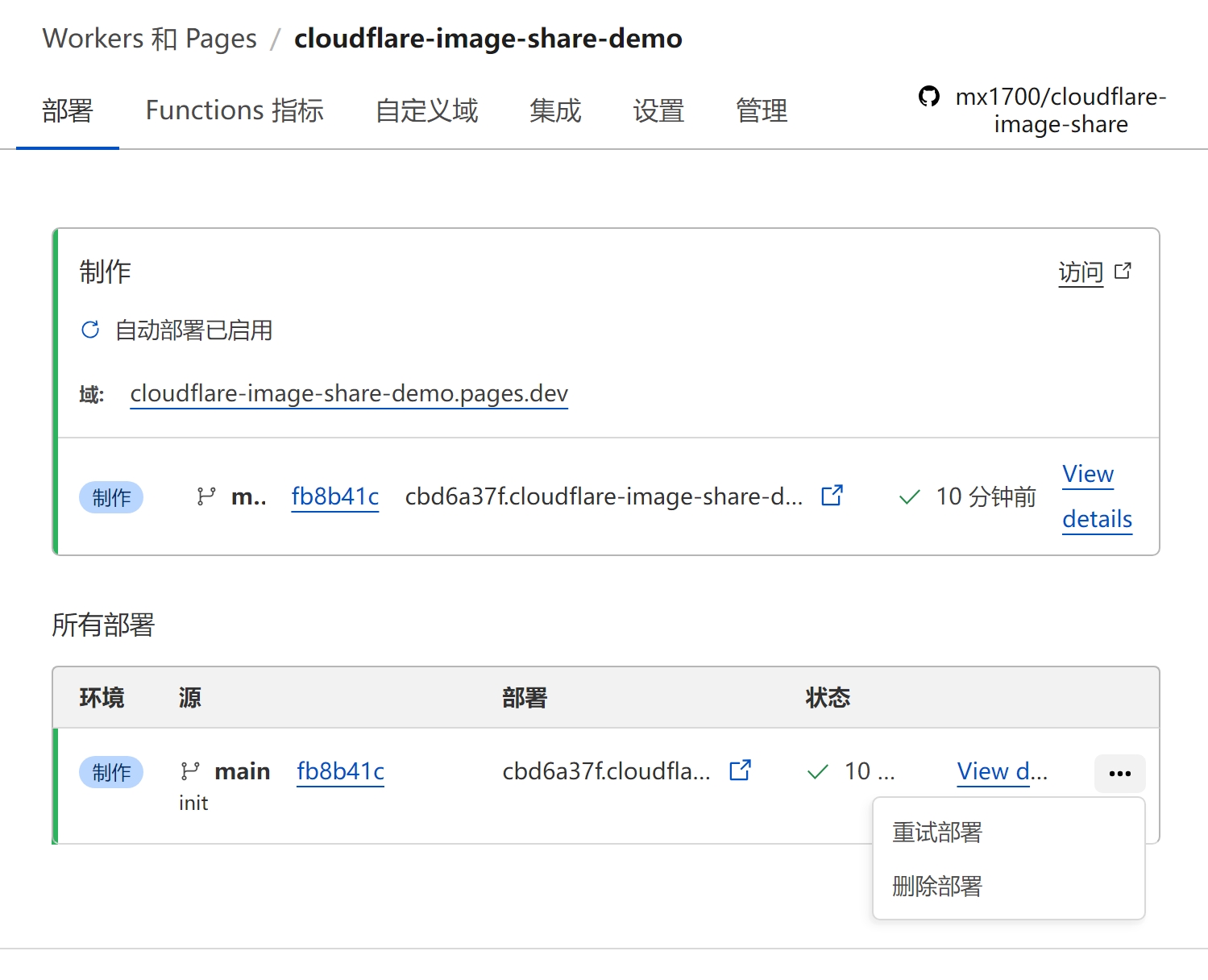Click branch icon next to main in table
The image size is (1208, 980).
click(190, 771)
